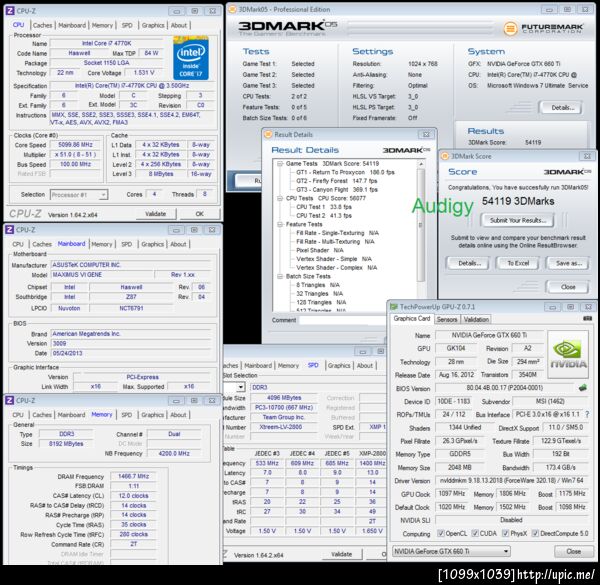Click the DRAM Frequency value 1466.7 MHz
Viewport: 600px width, 585px height.
pos(134,476)
